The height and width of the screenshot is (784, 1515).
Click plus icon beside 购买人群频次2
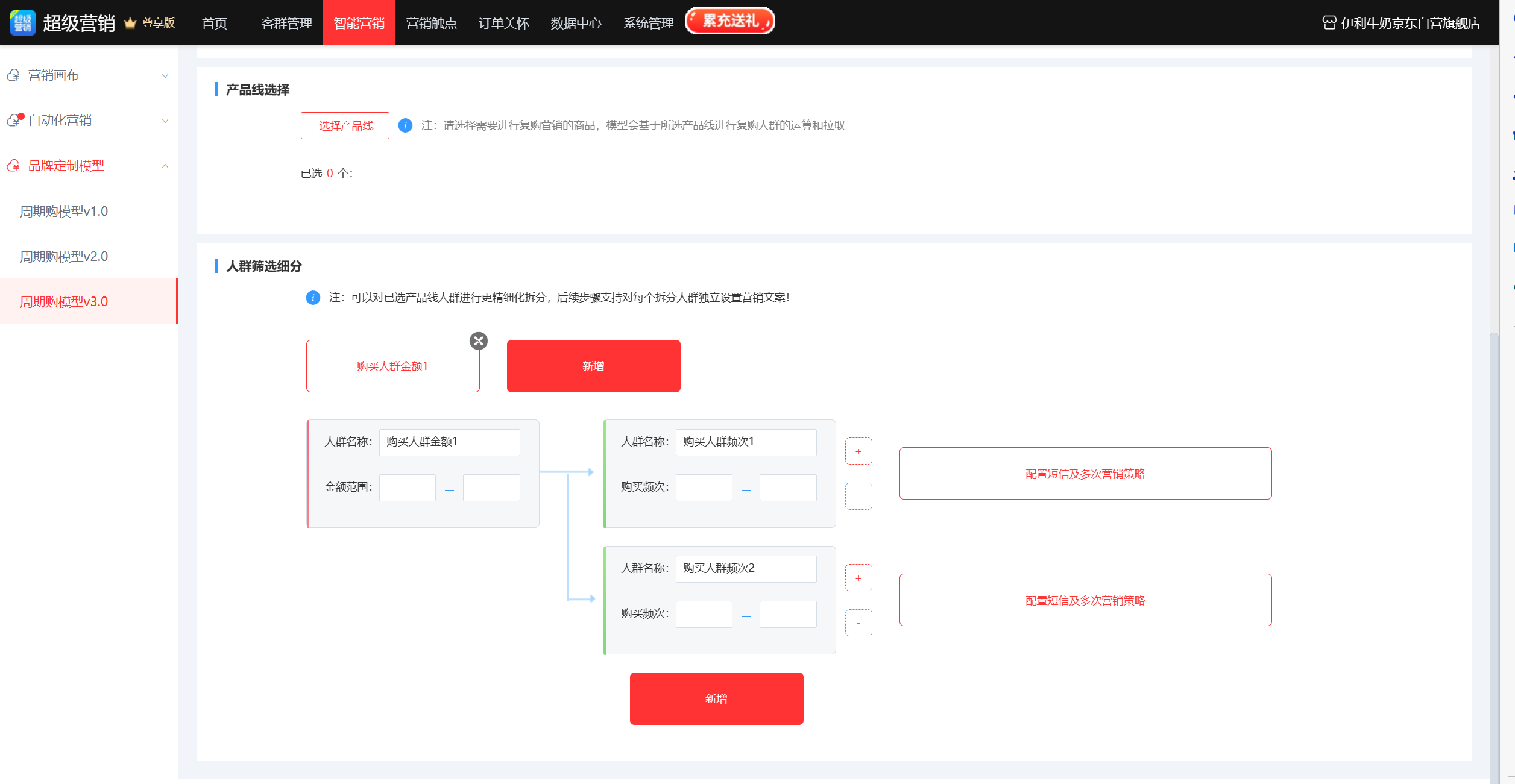pos(858,578)
